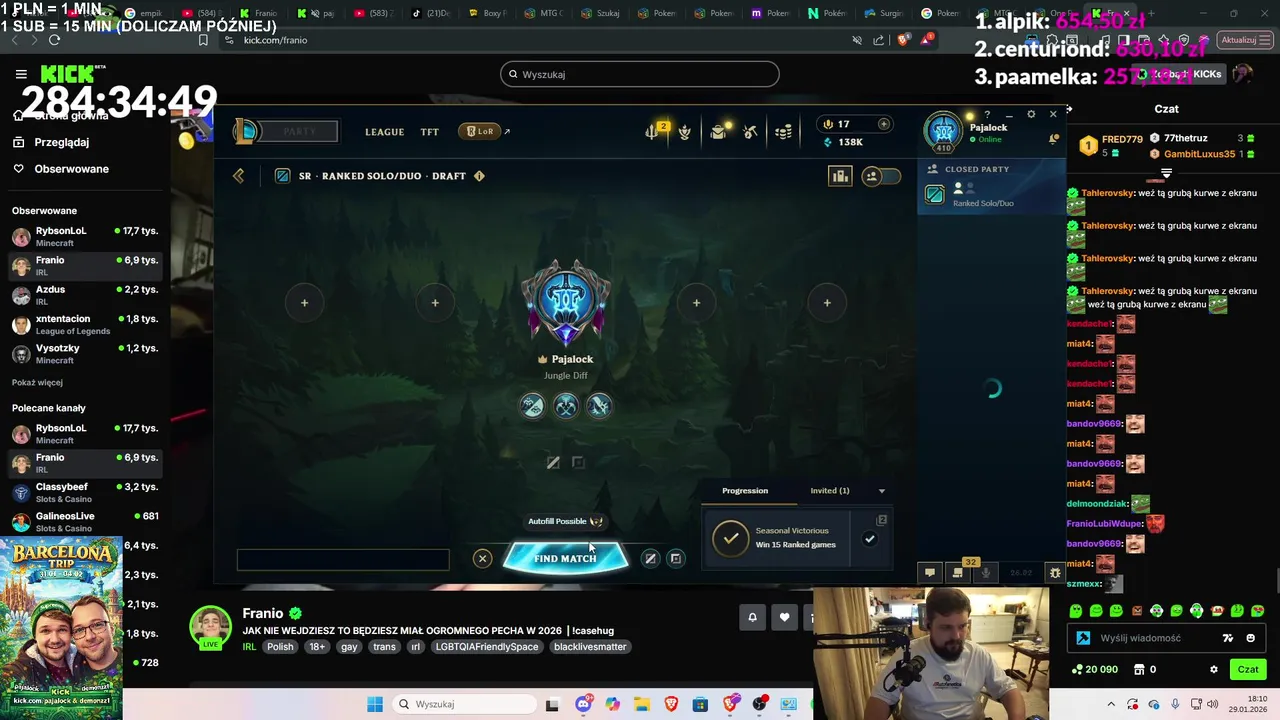
Task: Toggle the client voice microphone icon
Action: (986, 573)
